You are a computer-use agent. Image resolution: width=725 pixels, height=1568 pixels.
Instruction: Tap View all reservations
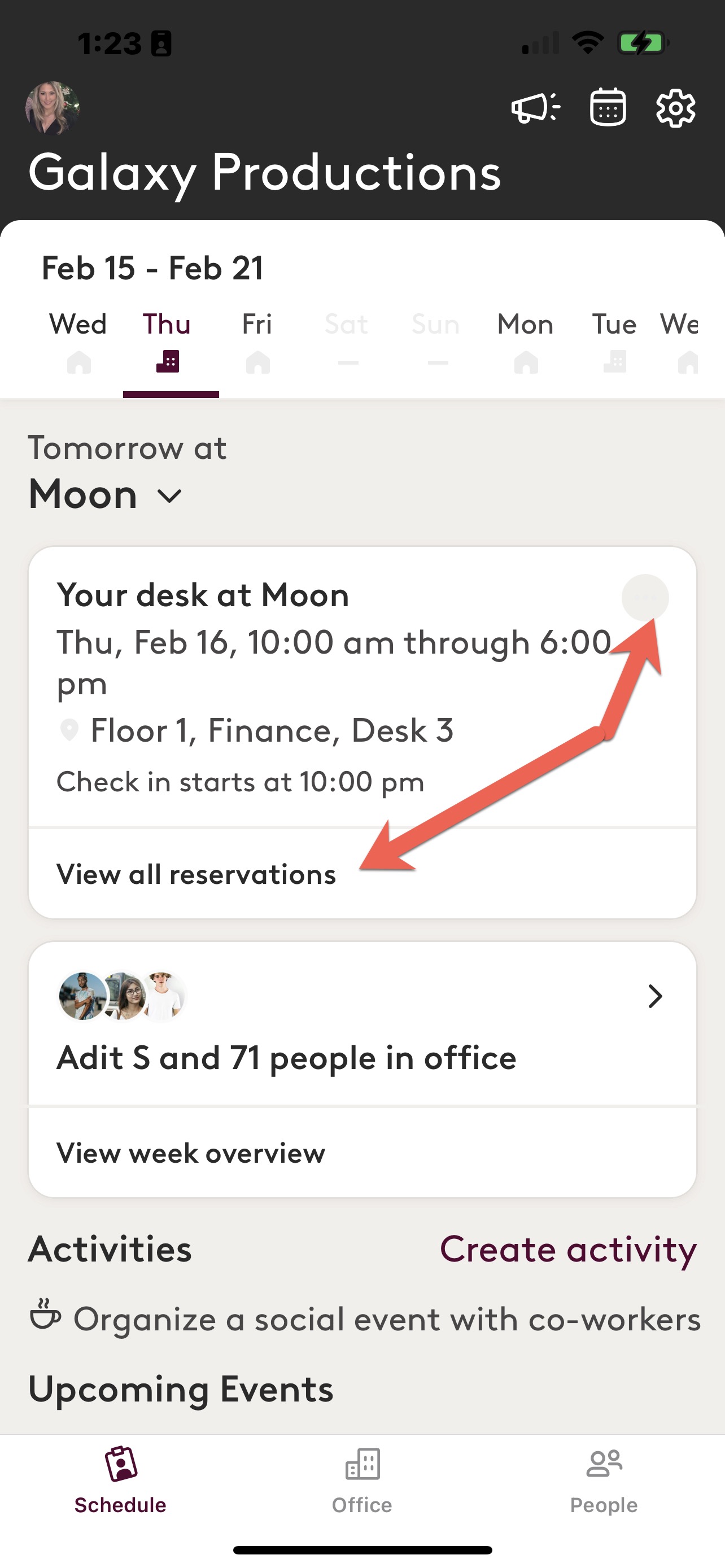196,874
